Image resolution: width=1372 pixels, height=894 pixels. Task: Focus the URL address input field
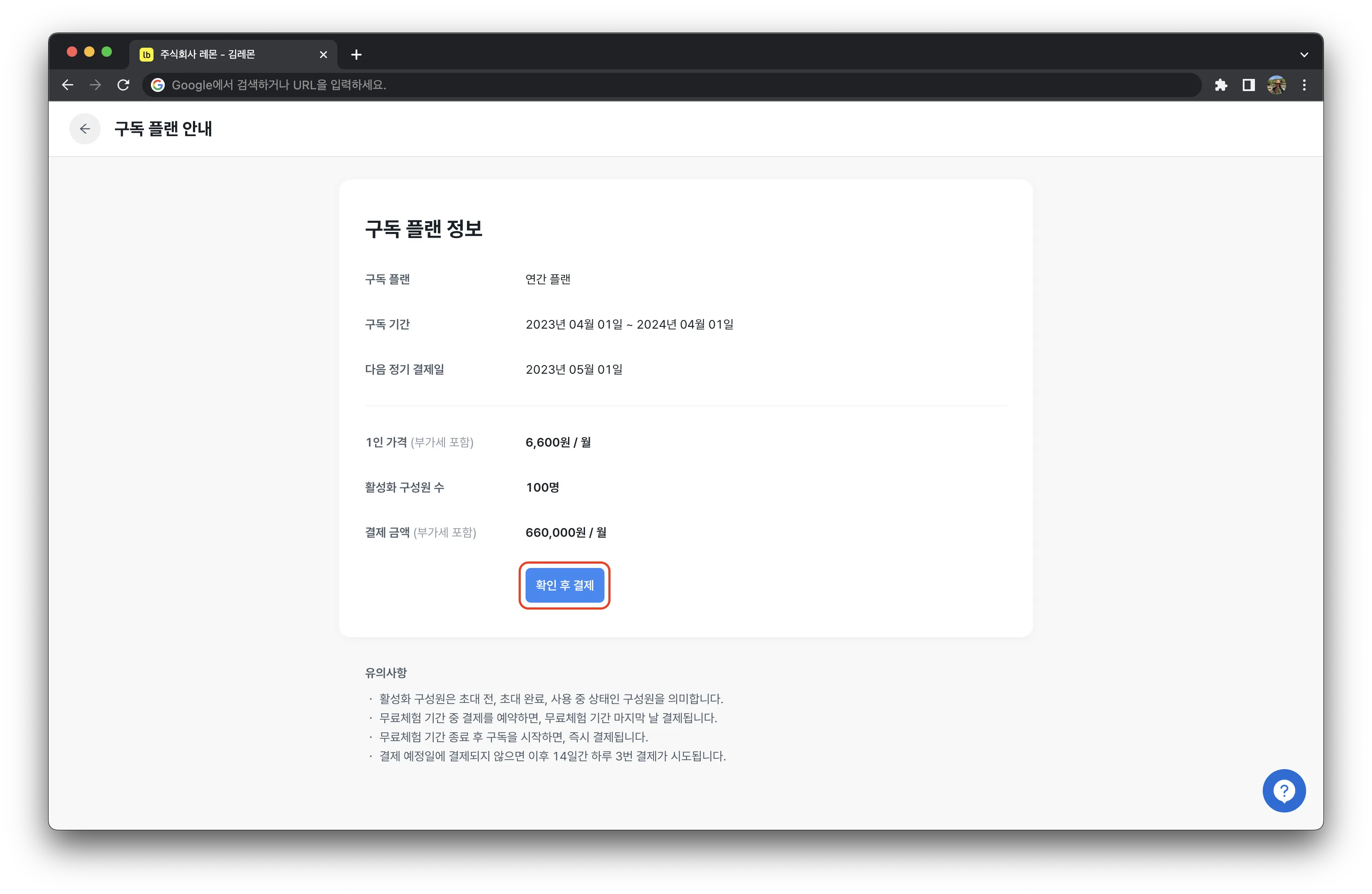[672, 85]
